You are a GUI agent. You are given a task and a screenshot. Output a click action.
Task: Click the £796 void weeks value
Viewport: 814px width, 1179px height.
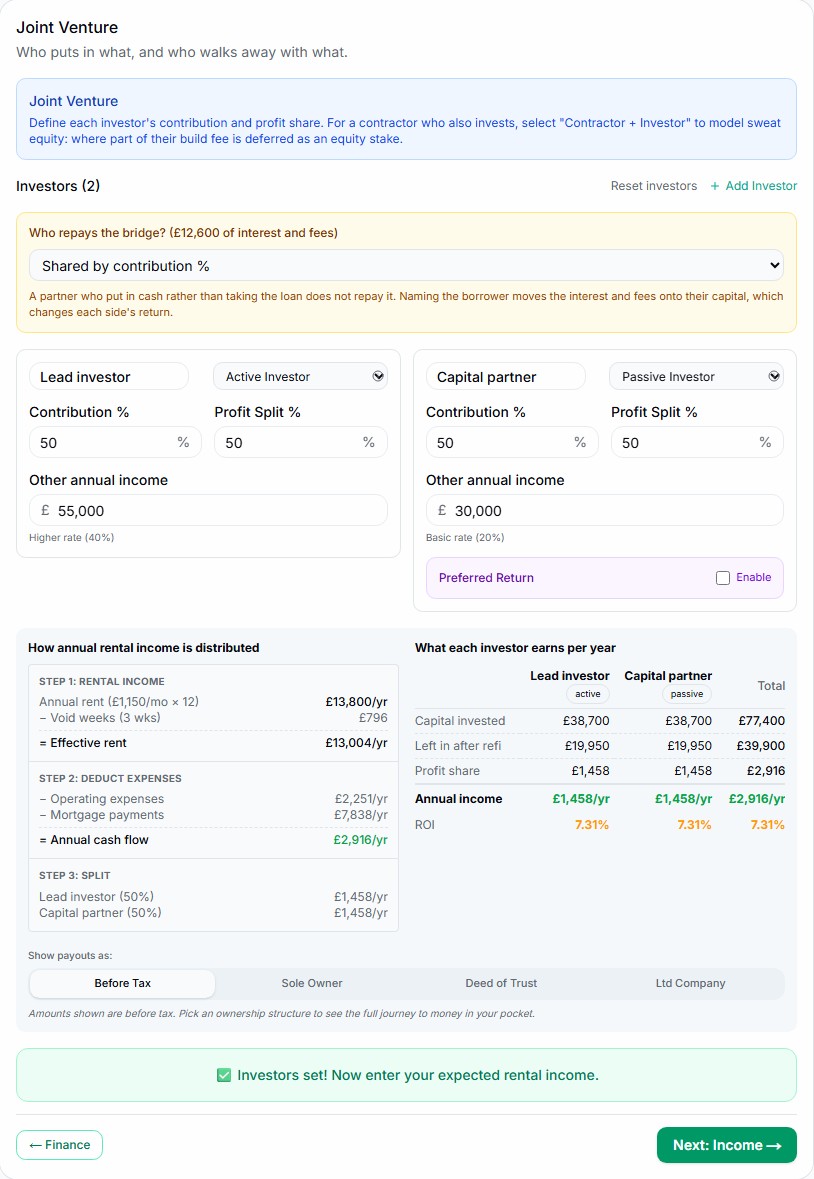[x=373, y=717]
